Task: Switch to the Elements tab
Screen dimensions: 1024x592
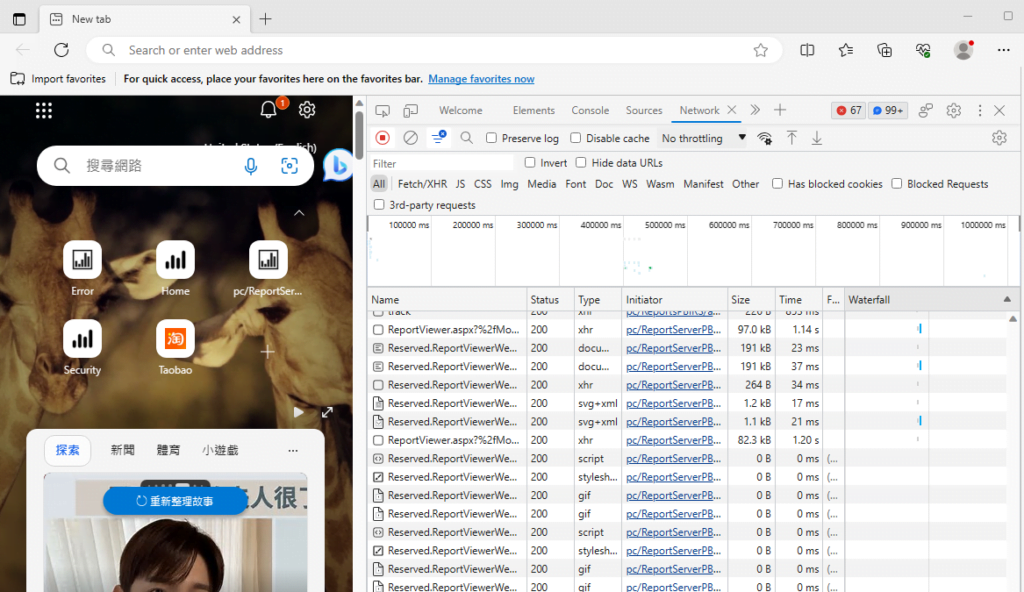Action: point(534,110)
